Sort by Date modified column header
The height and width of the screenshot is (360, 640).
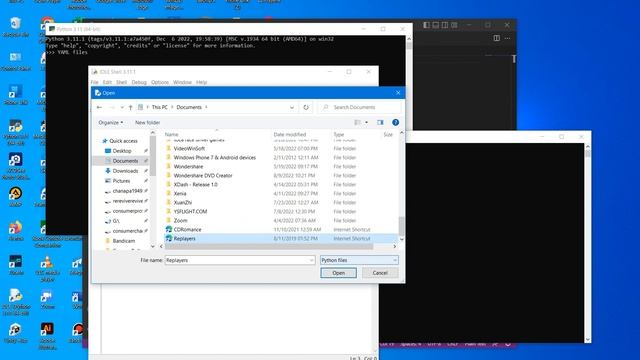click(x=290, y=134)
